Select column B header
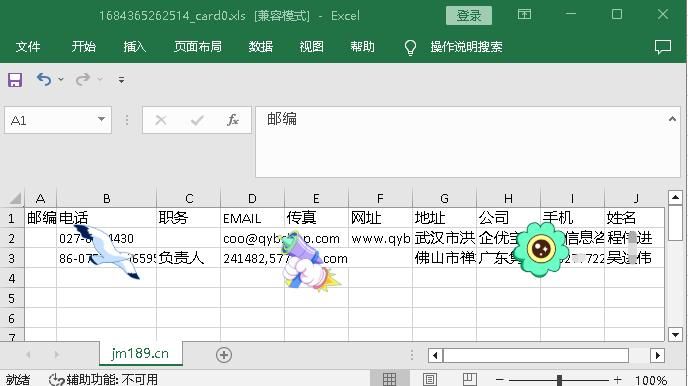This screenshot has width=688, height=386. (x=107, y=199)
